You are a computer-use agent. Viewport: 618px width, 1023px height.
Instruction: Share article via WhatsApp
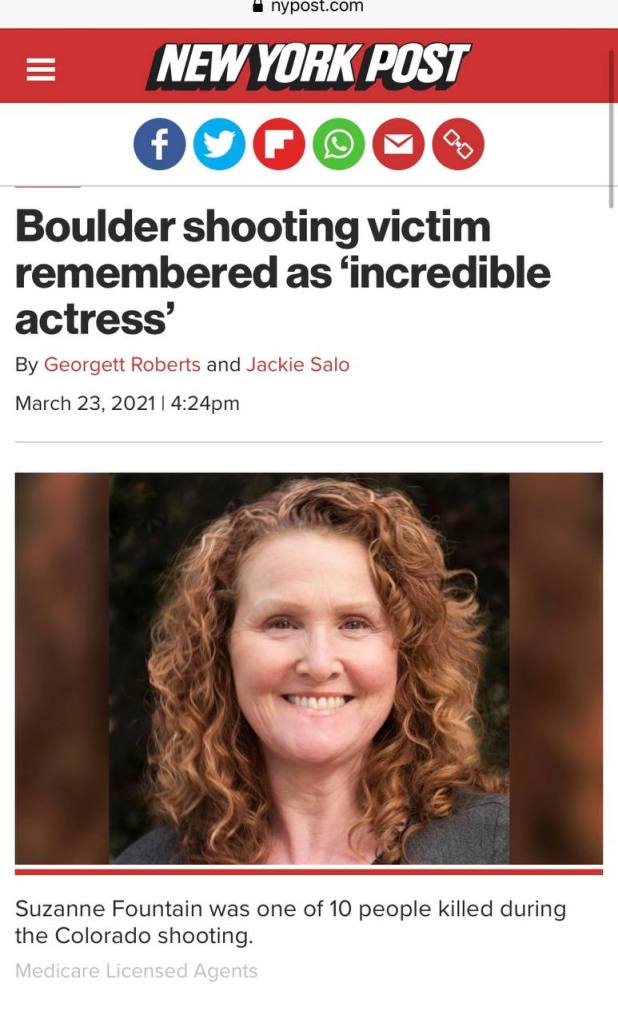(x=339, y=144)
